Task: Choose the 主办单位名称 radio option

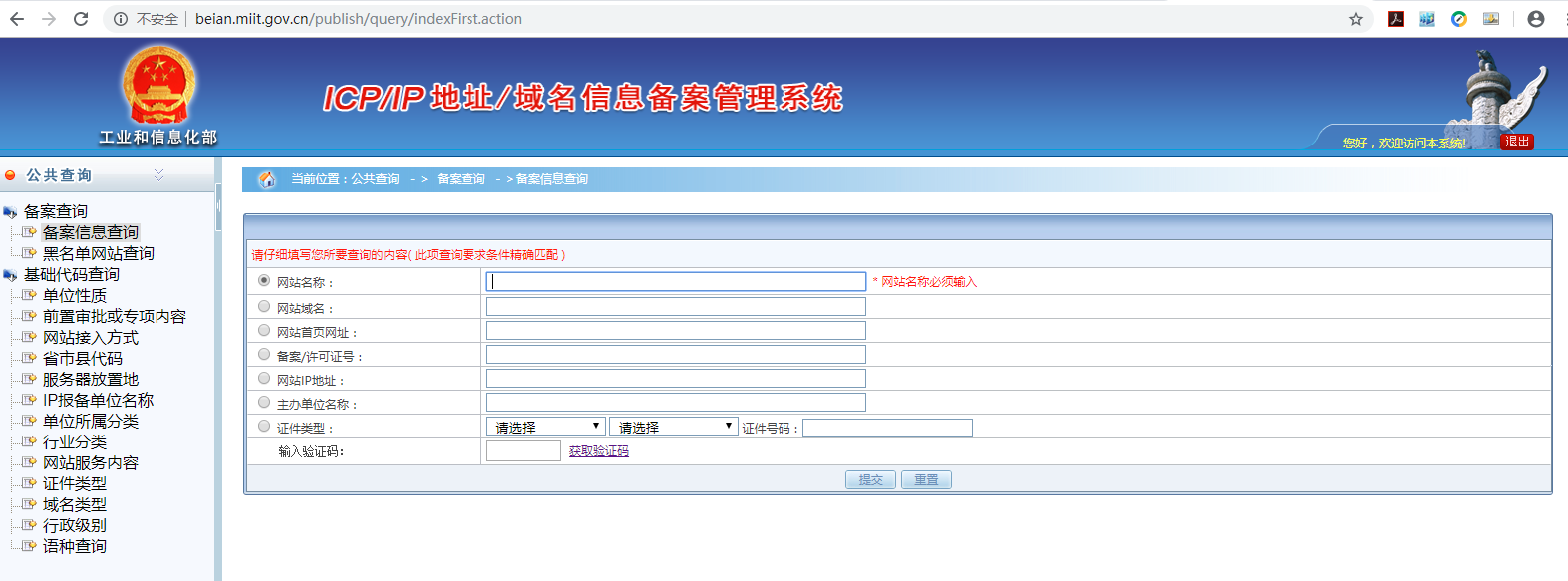Action: [x=264, y=403]
